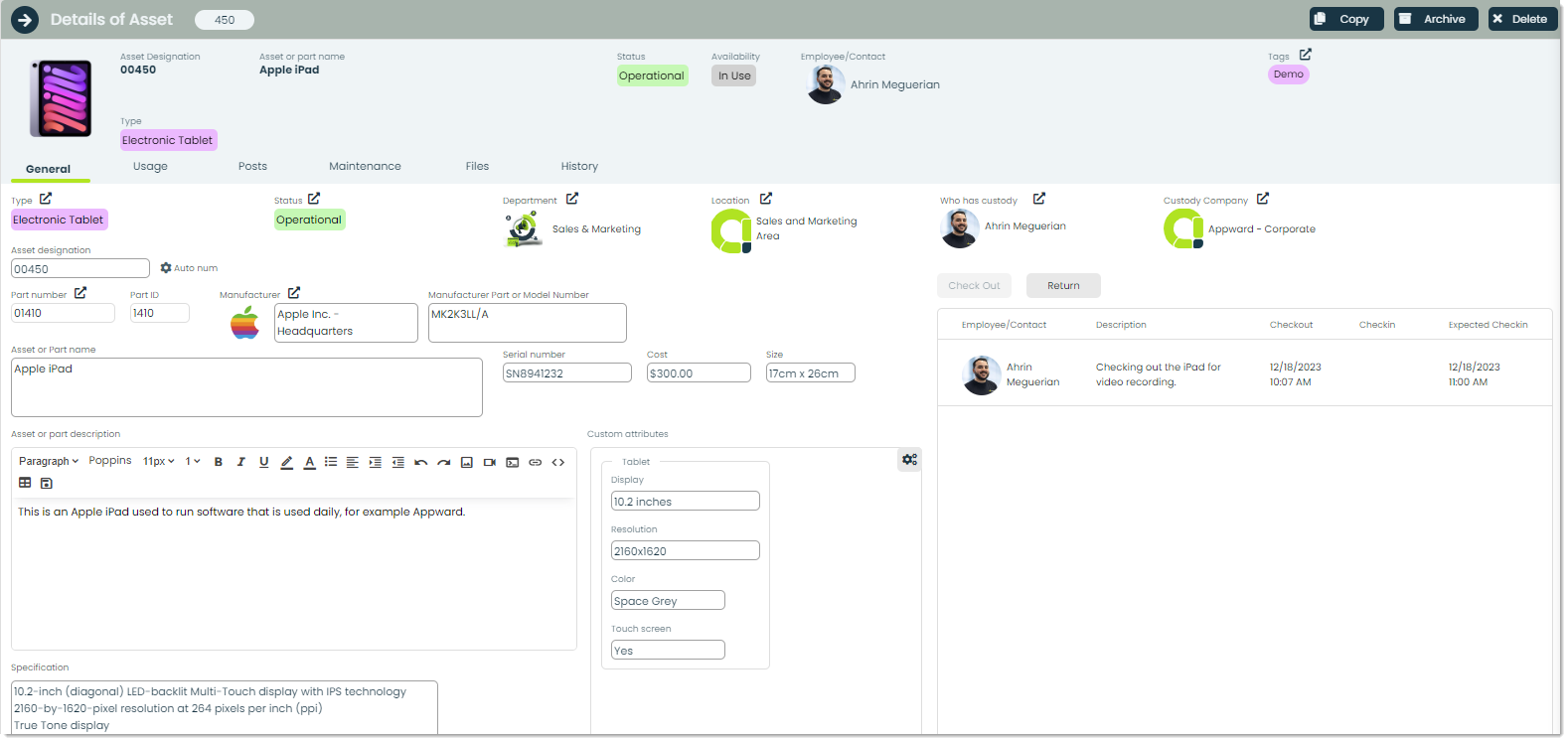Screen dimensions: 1568x742
Task: Undo last edit in description
Action: (421, 462)
